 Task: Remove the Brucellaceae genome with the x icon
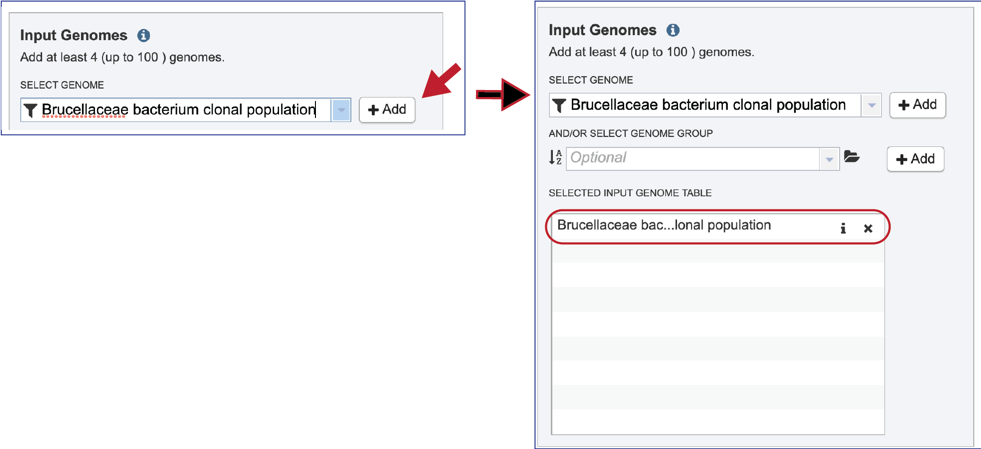[868, 228]
